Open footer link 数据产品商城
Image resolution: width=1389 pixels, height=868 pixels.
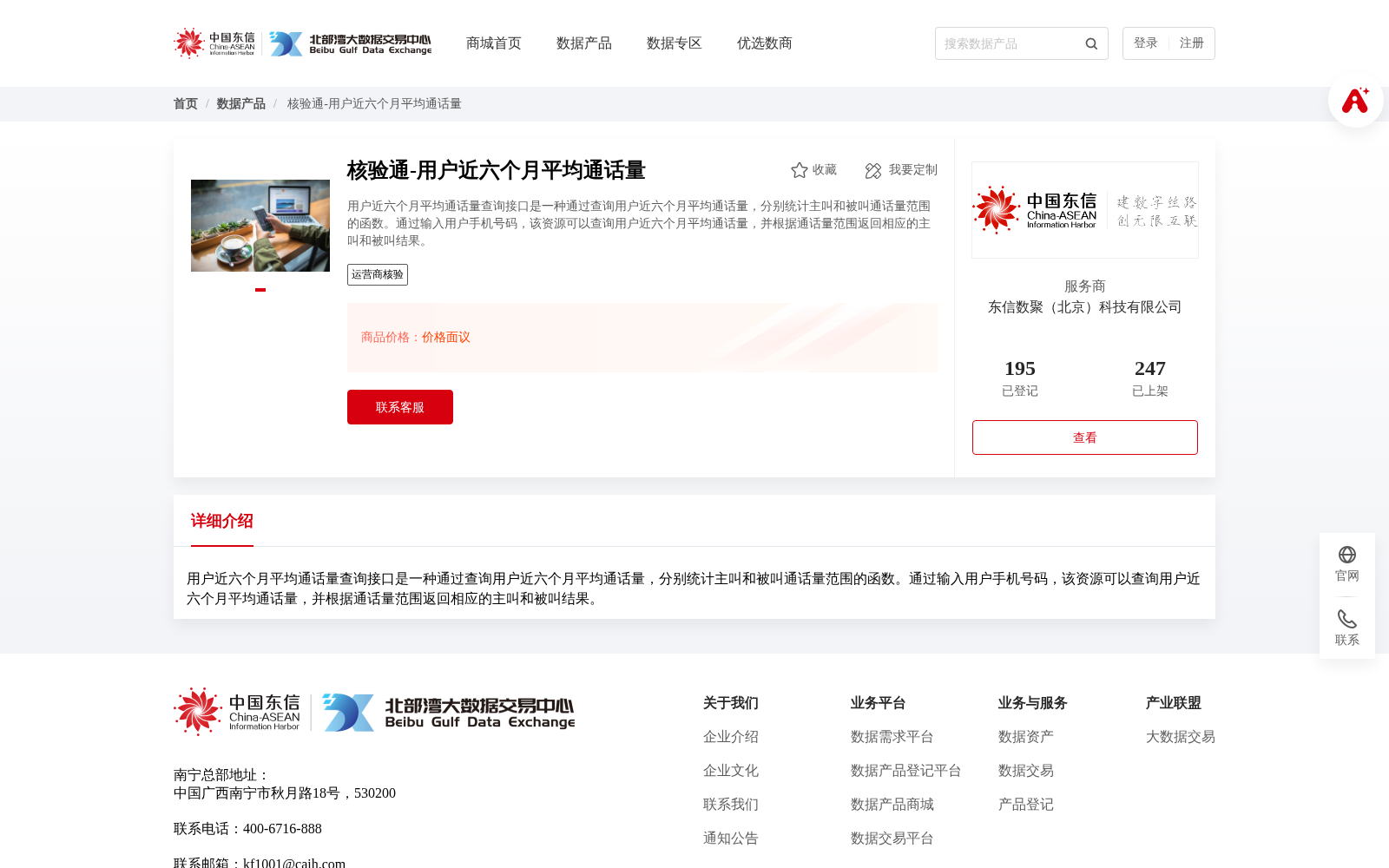point(892,805)
